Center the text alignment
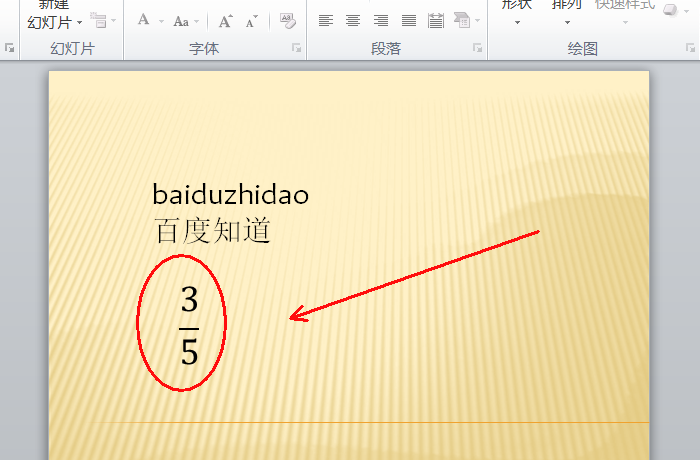The image size is (700, 460). 353,21
